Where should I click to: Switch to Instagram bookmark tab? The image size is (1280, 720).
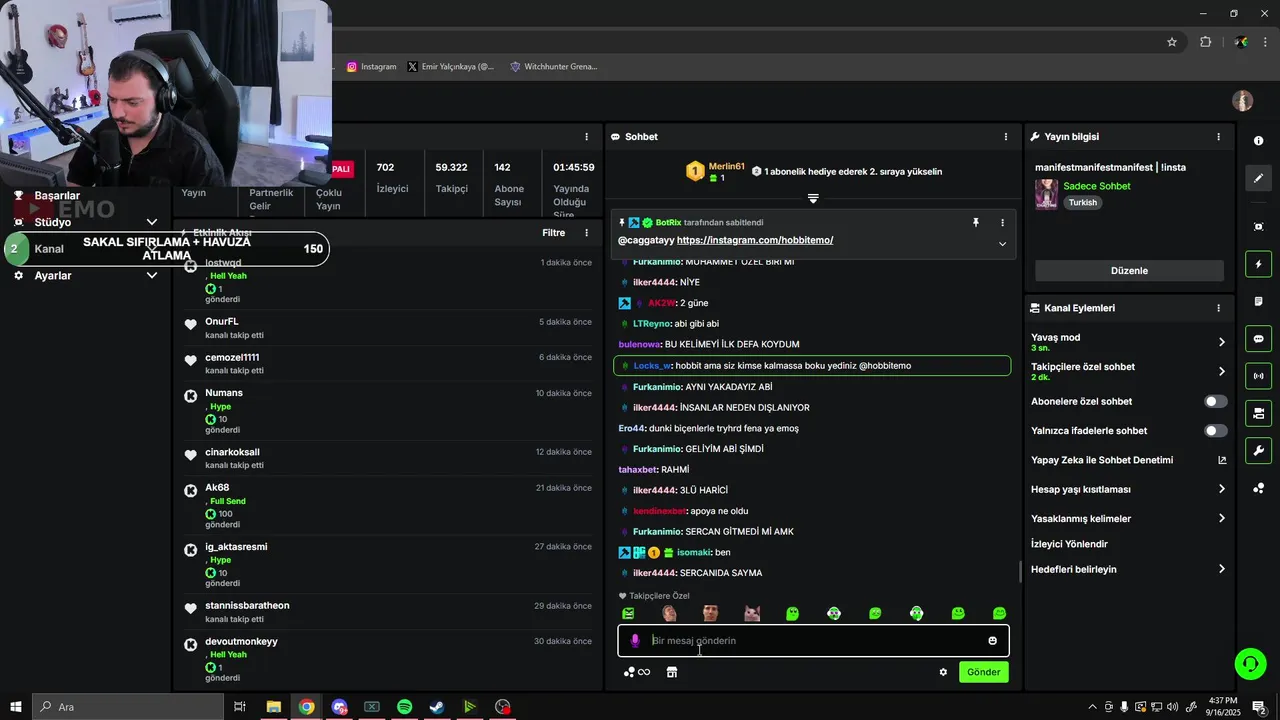(x=372, y=67)
